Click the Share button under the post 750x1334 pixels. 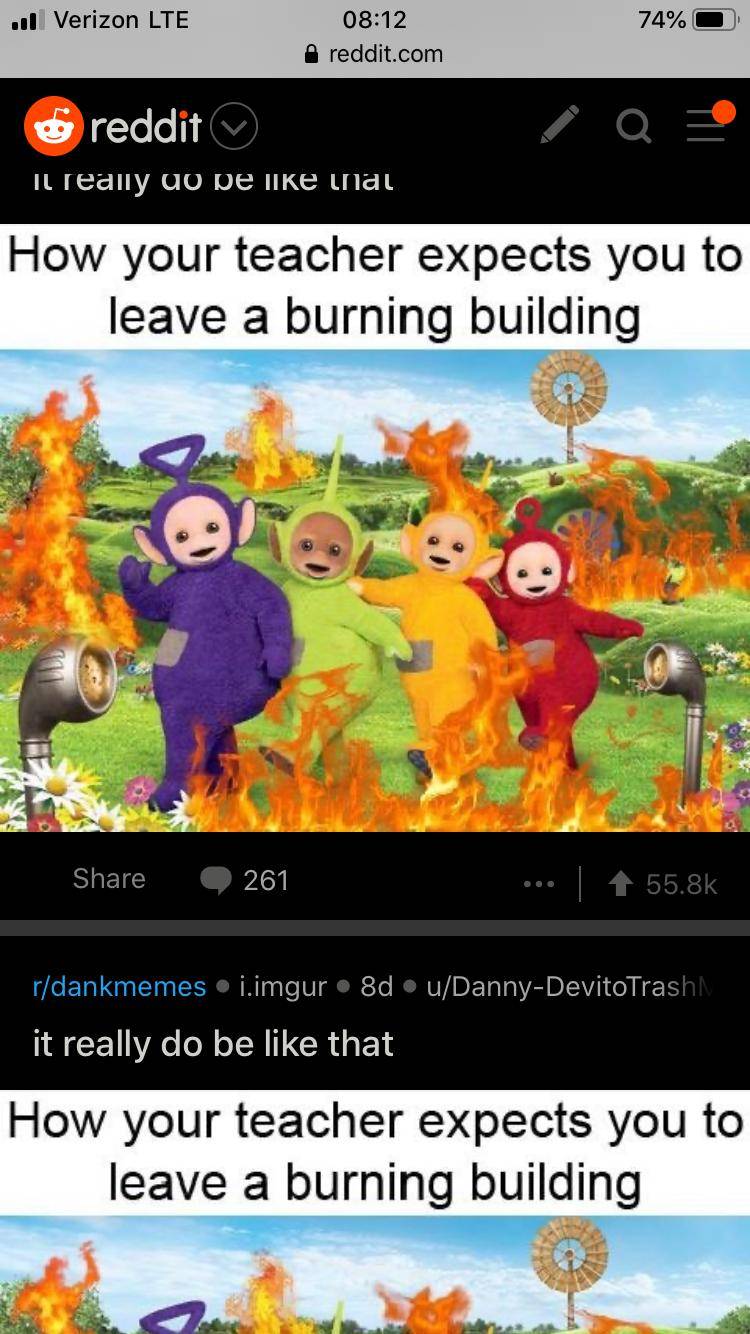(x=109, y=878)
